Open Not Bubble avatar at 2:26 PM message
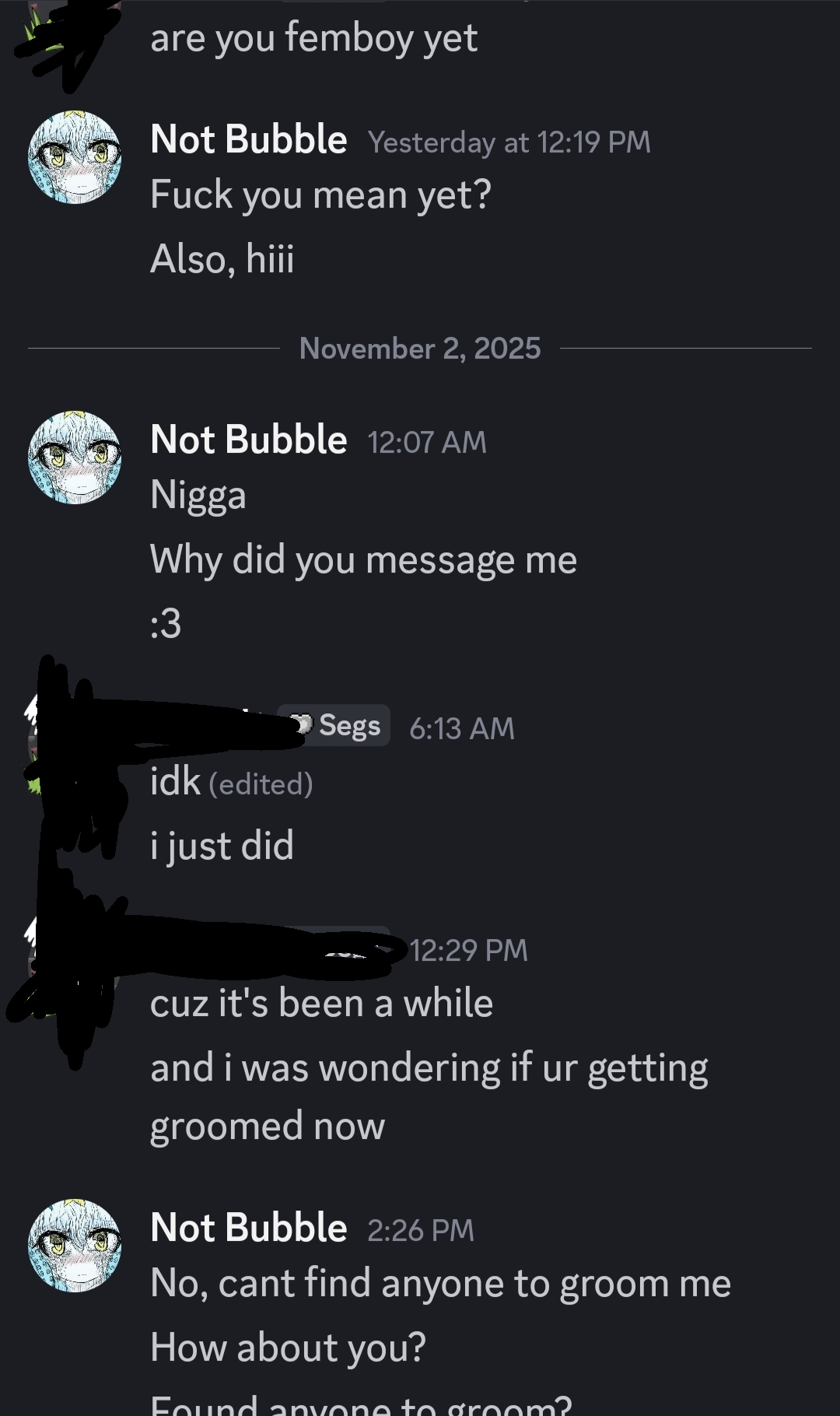The image size is (840, 1416). 75,1245
